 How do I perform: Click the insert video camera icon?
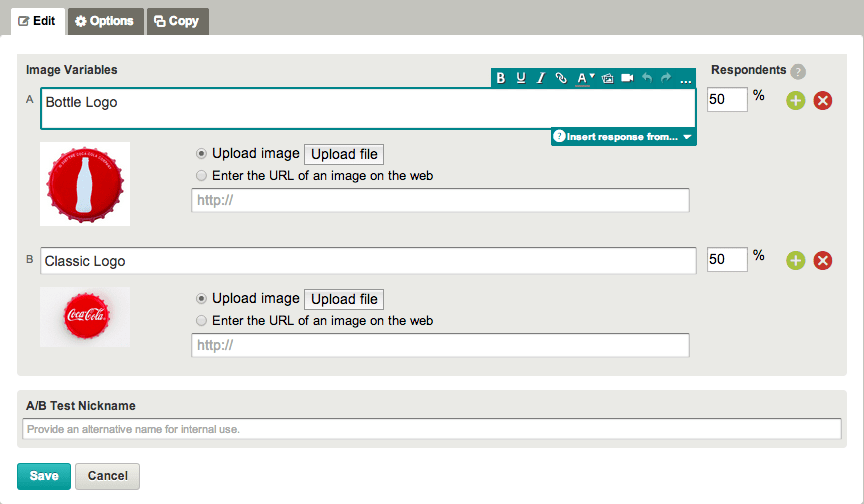627,78
